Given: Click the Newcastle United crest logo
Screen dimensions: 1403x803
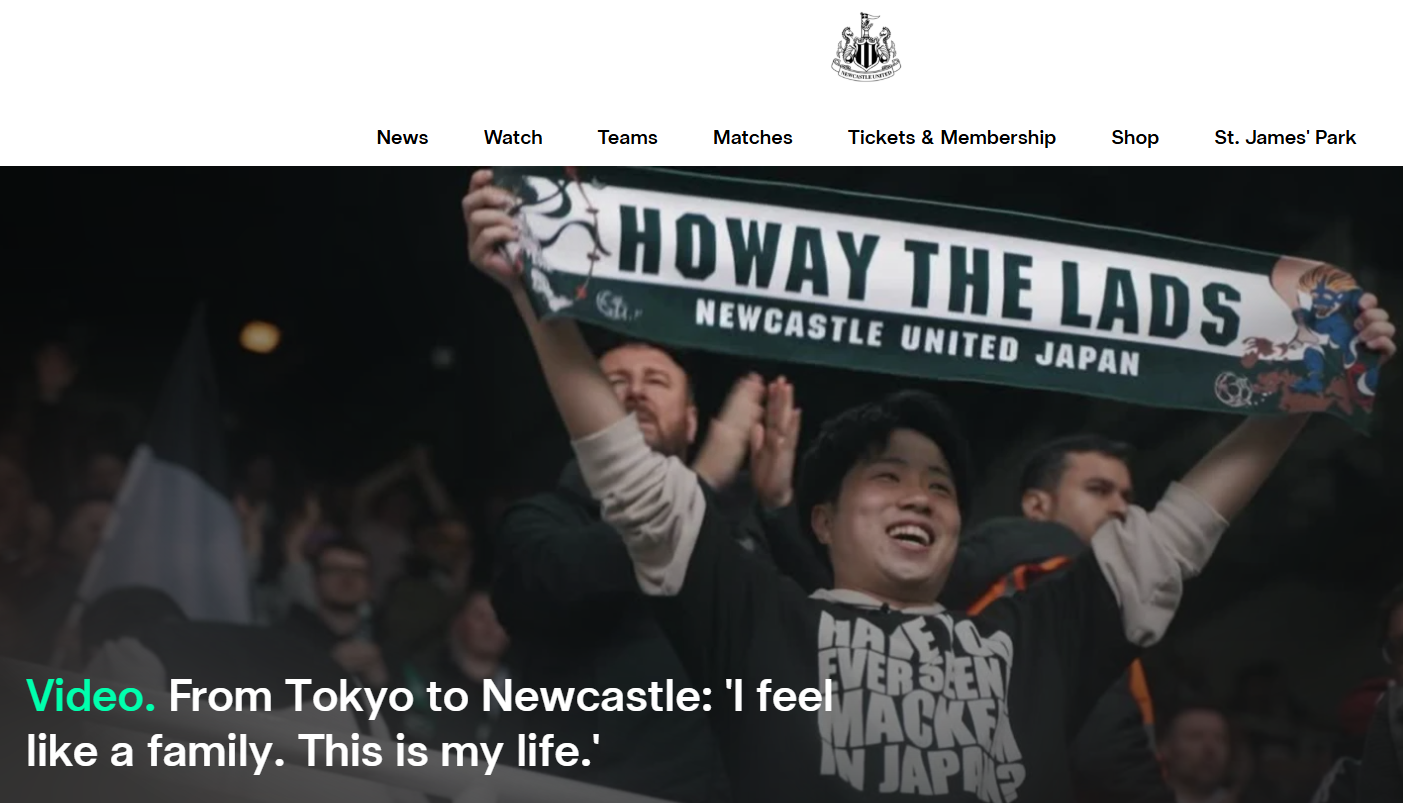Looking at the screenshot, I should click(x=866, y=47).
